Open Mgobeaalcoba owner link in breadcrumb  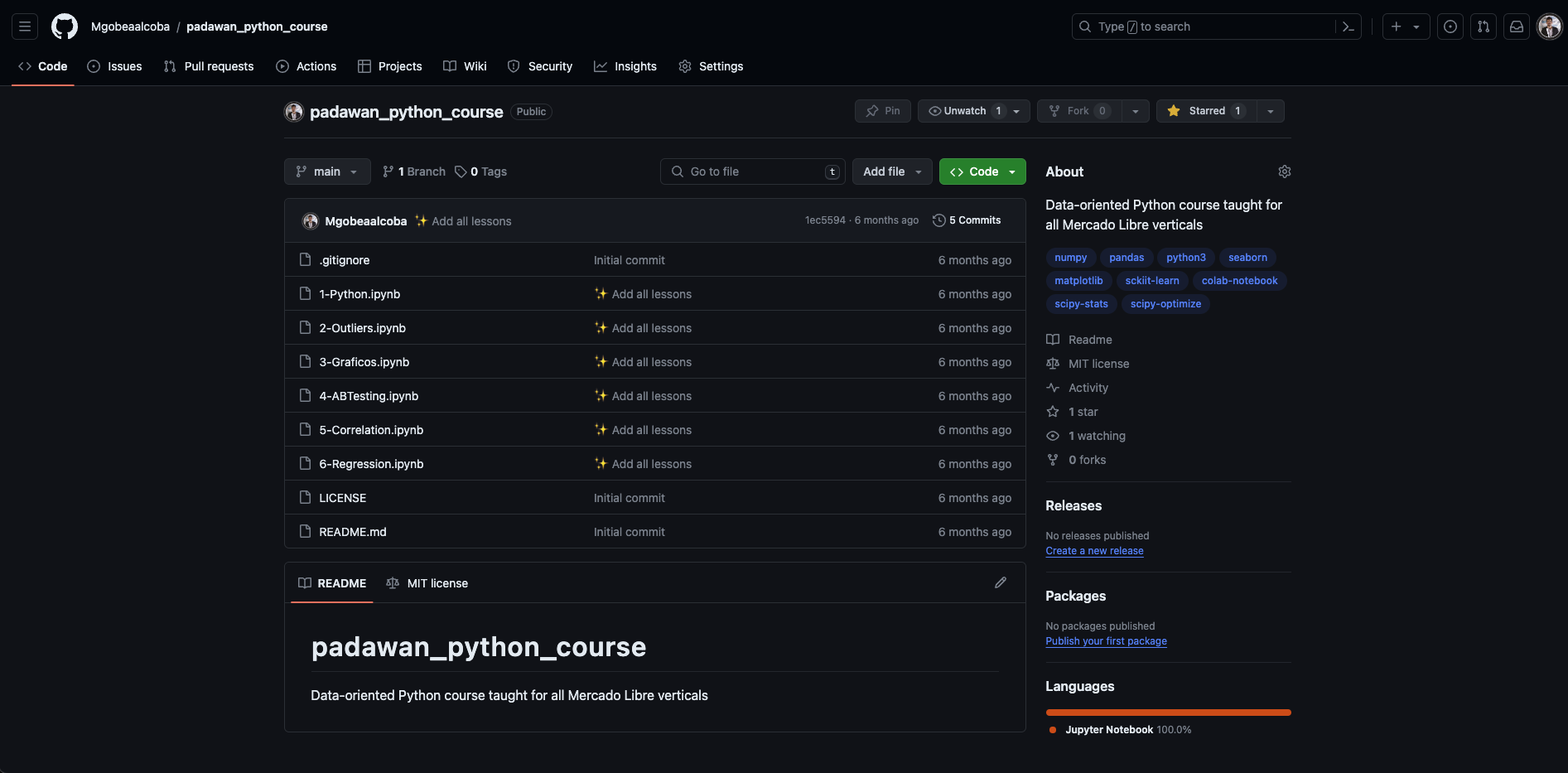click(x=130, y=27)
